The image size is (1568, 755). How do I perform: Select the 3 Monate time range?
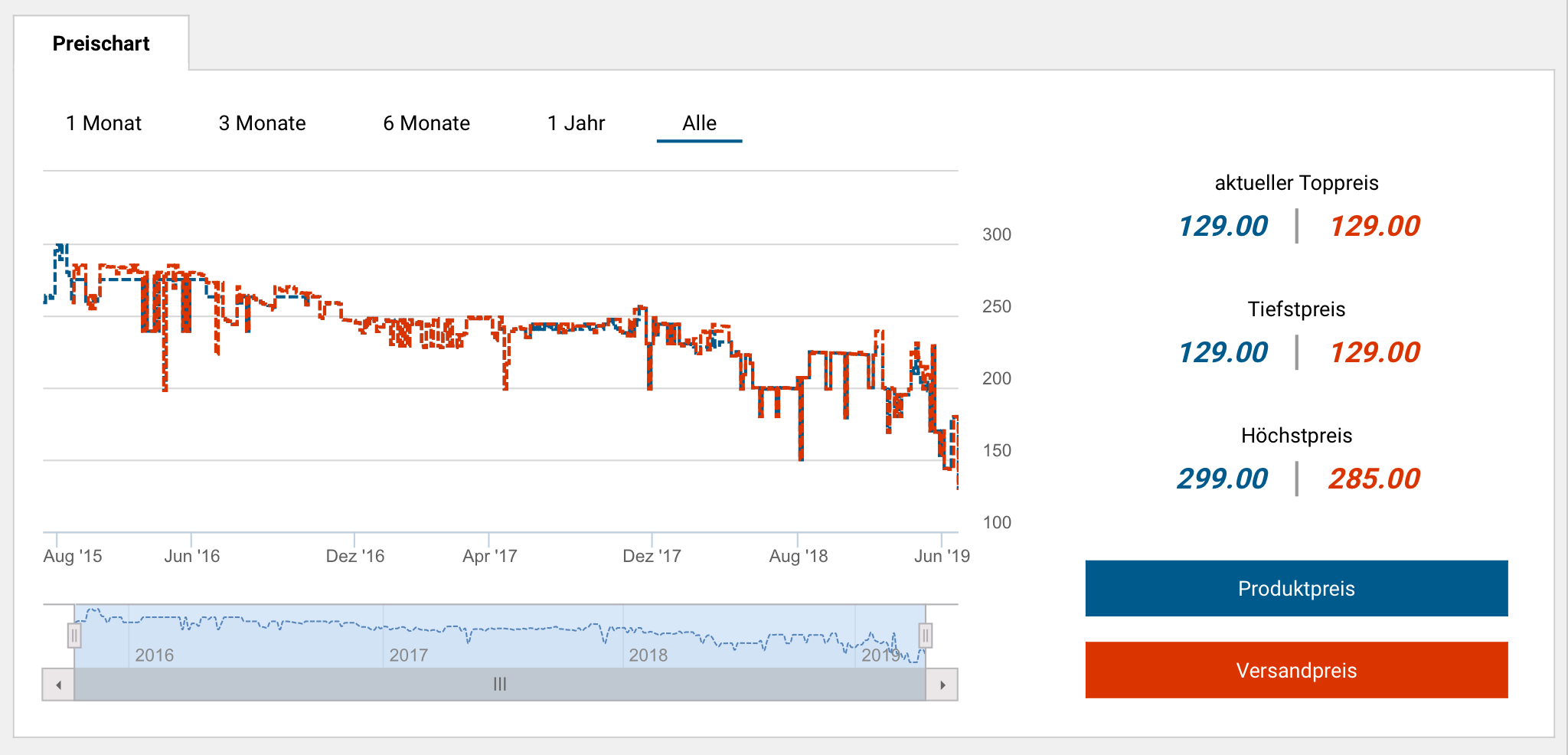pyautogui.click(x=262, y=123)
